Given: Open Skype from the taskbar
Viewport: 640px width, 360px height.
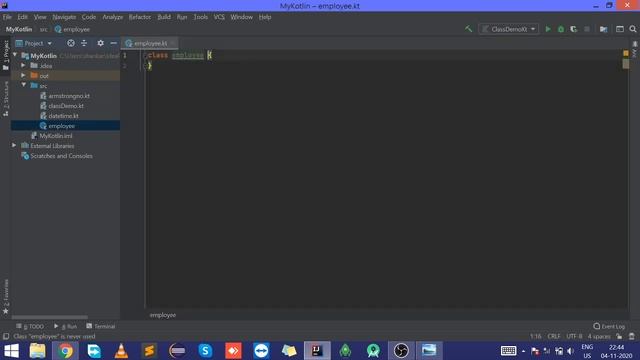Looking at the screenshot, I should (x=205, y=351).
